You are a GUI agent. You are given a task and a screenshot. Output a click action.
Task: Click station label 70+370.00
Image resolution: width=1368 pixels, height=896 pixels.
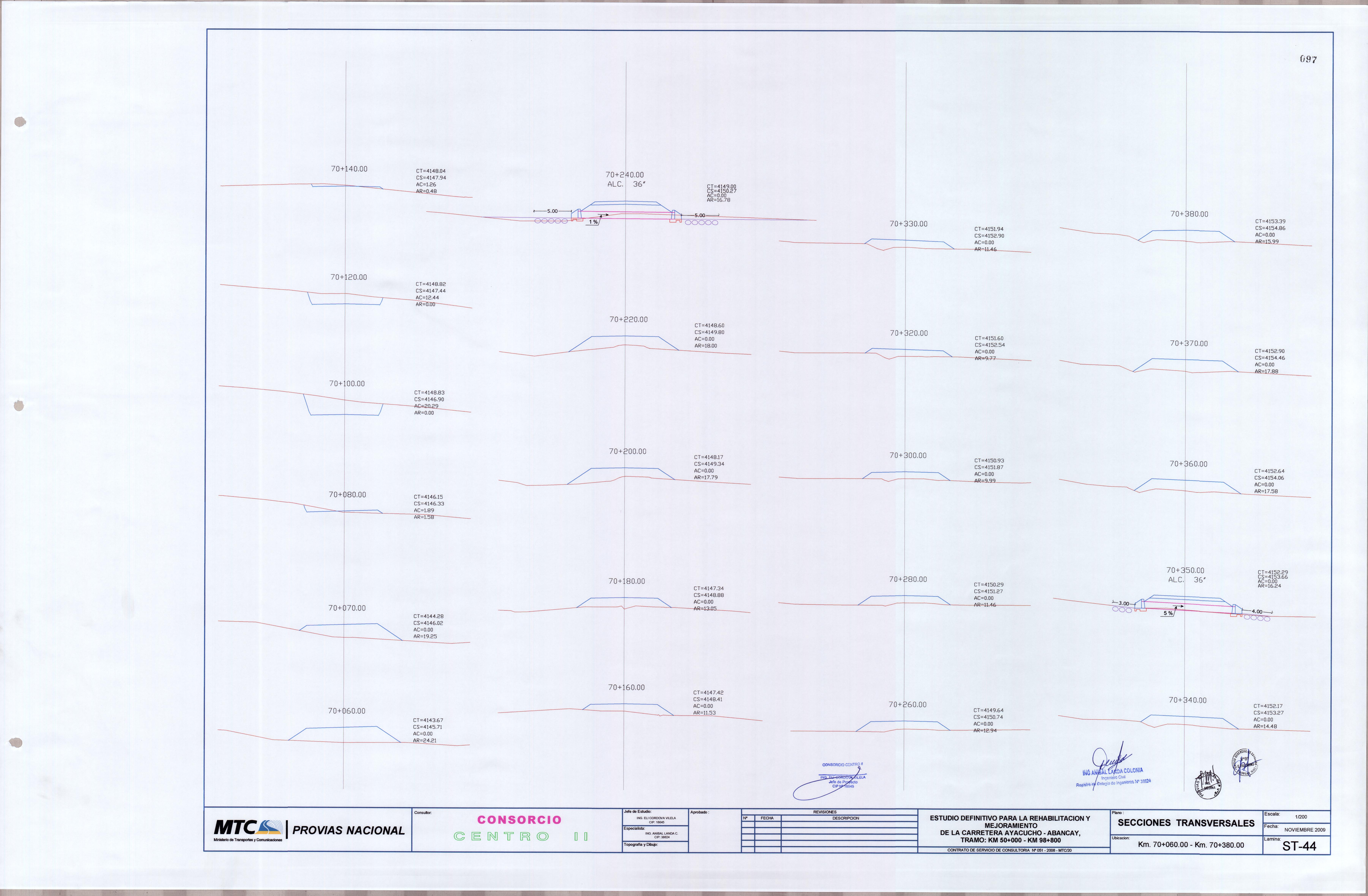pyautogui.click(x=1189, y=344)
